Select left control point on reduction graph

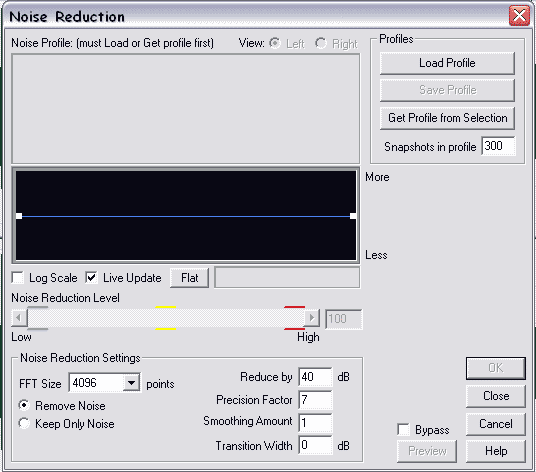point(19,216)
